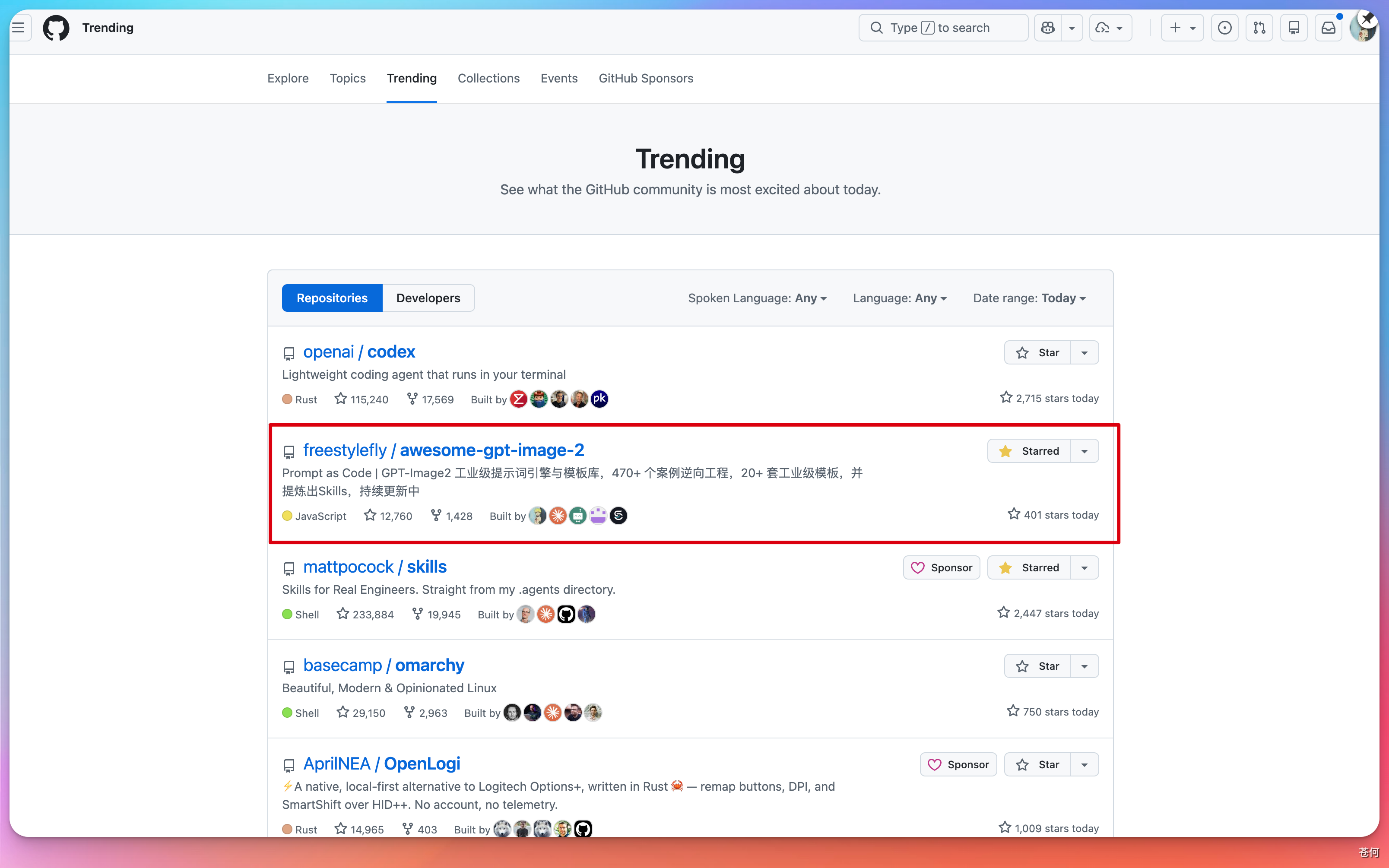Expand star lists dropdown for AprilNEA/OpenLogi

click(1084, 765)
